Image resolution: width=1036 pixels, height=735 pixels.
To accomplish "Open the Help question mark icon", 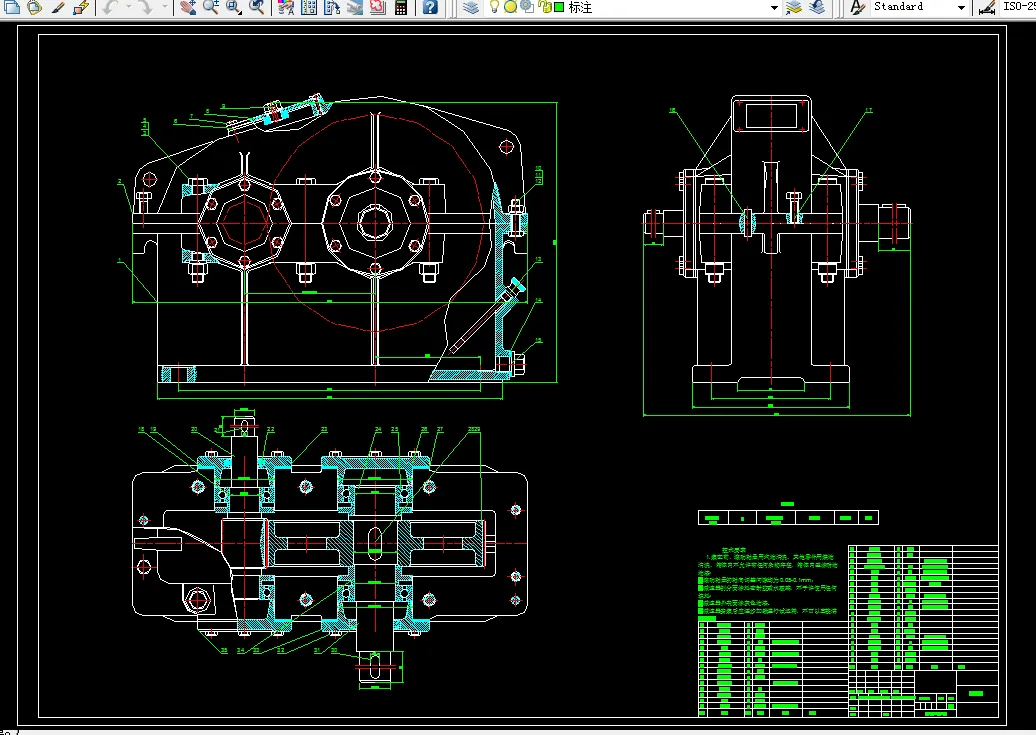I will pos(430,7).
